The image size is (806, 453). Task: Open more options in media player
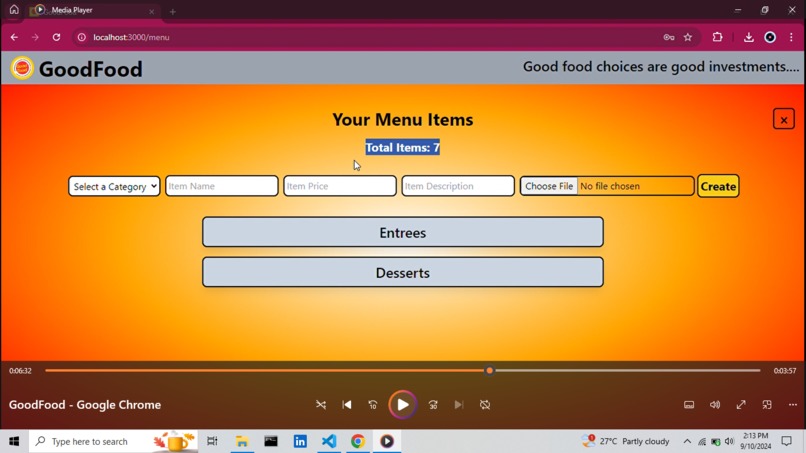793,405
